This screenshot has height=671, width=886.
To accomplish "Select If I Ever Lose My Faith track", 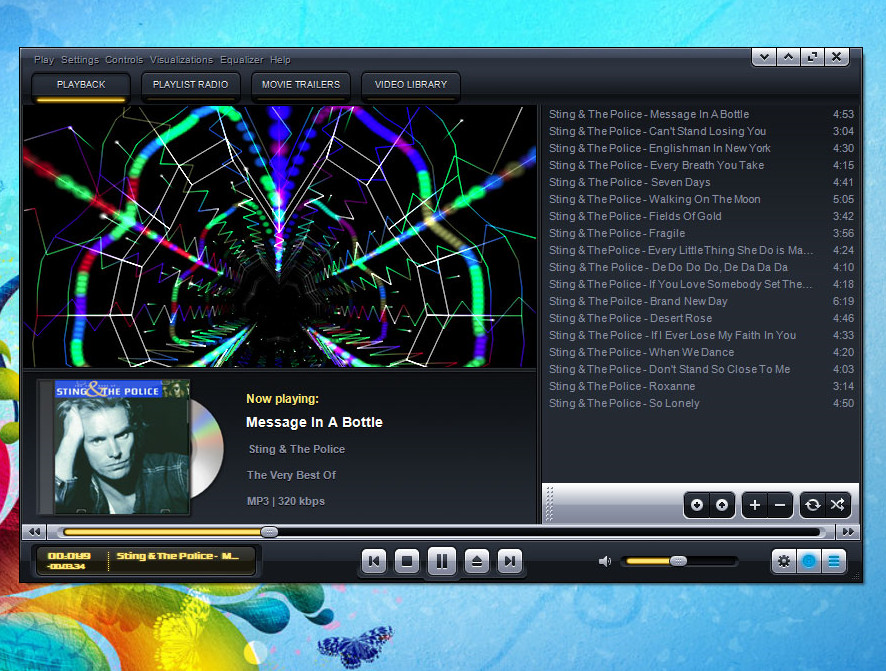I will click(x=701, y=335).
